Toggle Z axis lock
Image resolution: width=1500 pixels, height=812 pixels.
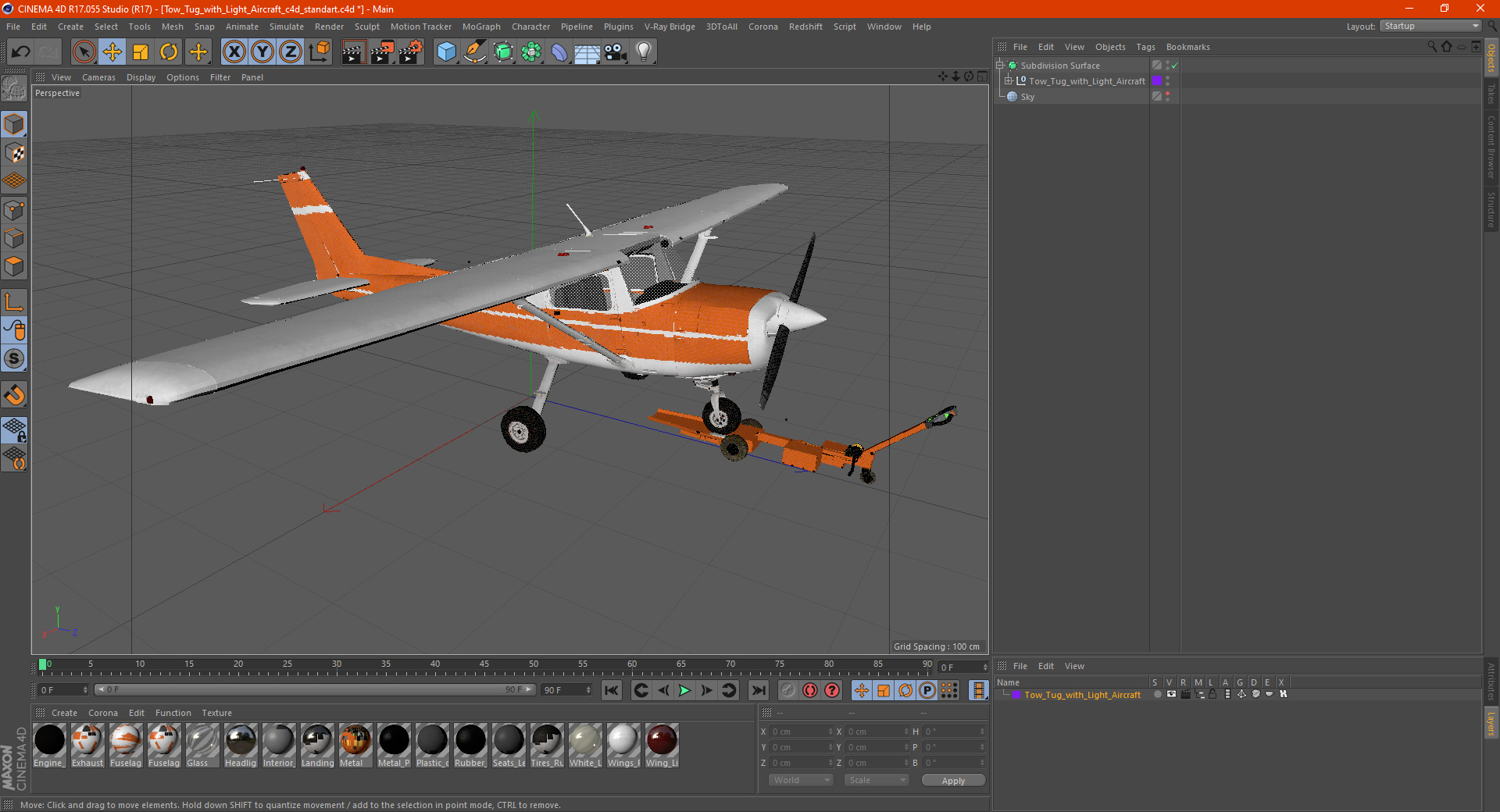[x=291, y=52]
